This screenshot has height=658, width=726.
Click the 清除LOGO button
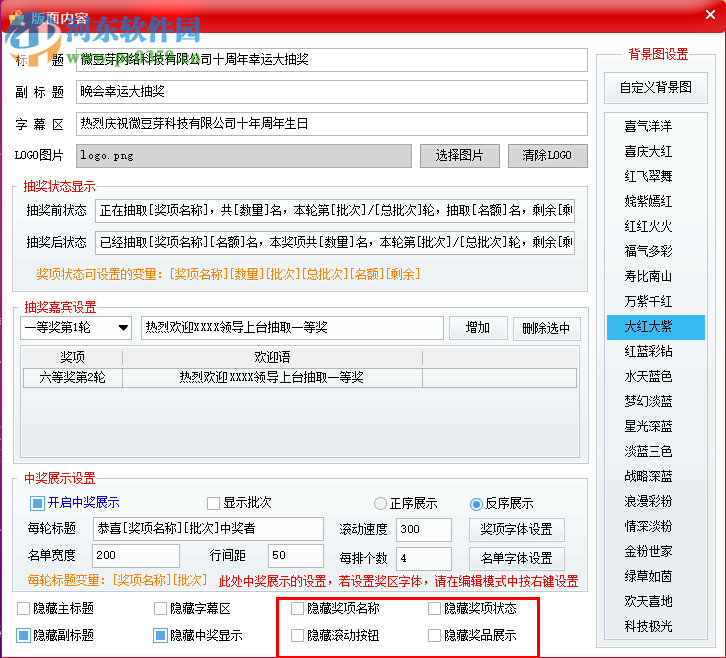coord(547,156)
